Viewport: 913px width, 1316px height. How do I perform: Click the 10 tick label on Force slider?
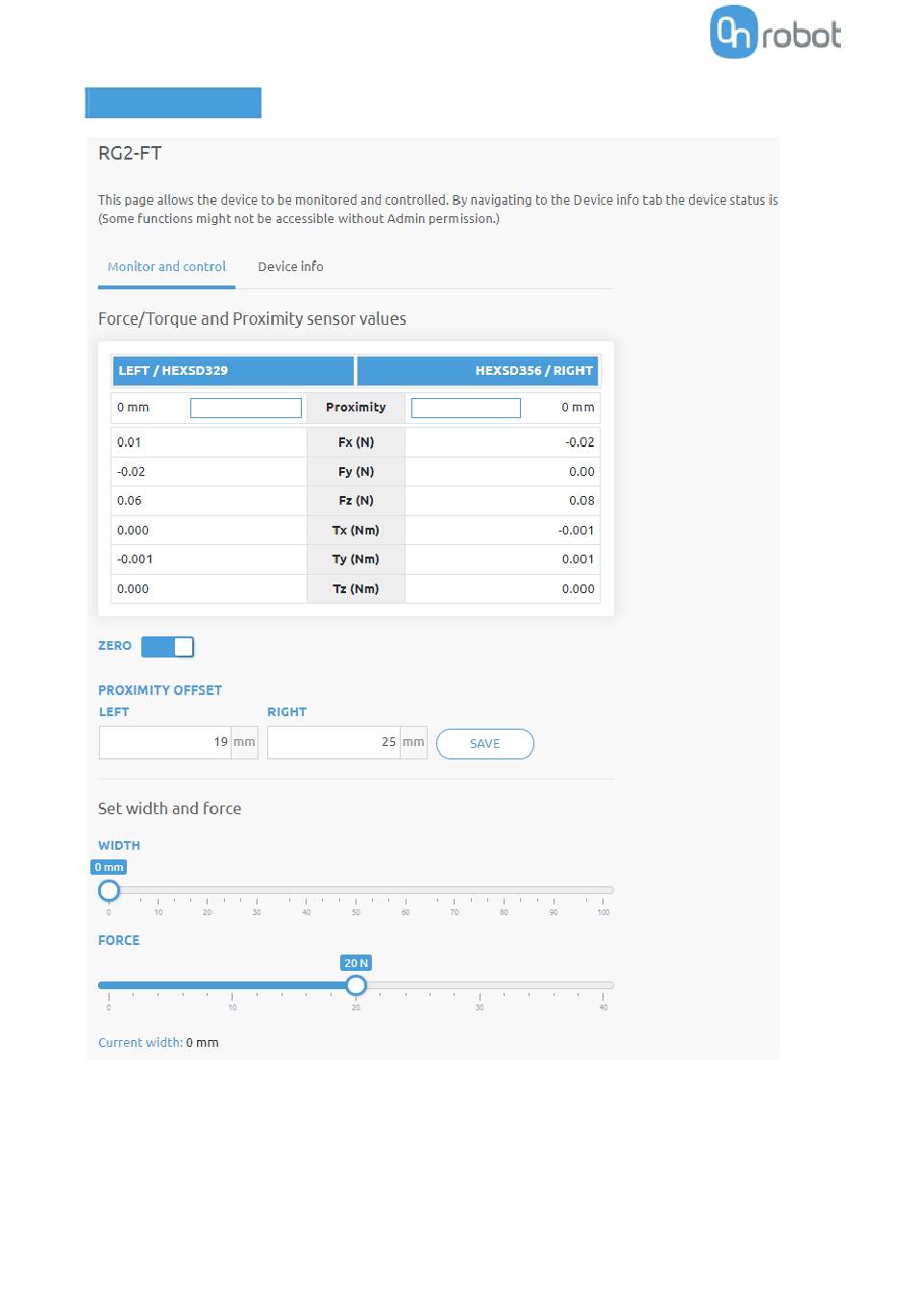pos(233,1007)
